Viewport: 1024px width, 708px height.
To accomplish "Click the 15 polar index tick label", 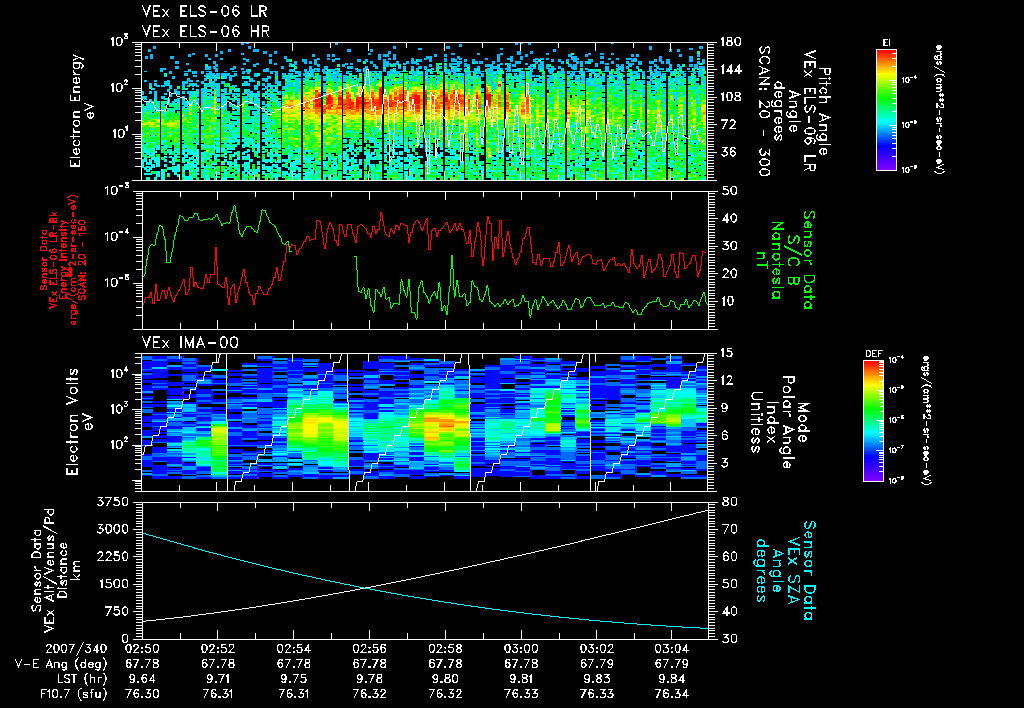I will coord(726,353).
